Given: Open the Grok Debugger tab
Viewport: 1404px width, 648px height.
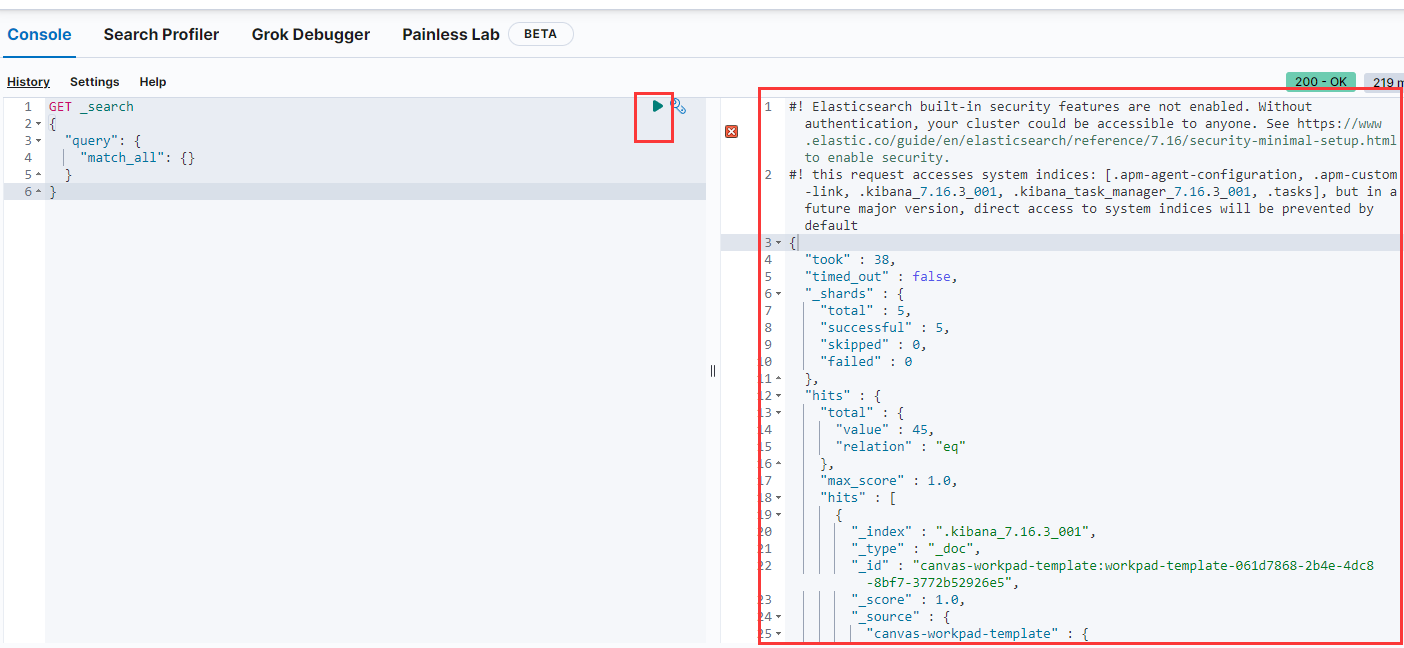Looking at the screenshot, I should (x=311, y=34).
